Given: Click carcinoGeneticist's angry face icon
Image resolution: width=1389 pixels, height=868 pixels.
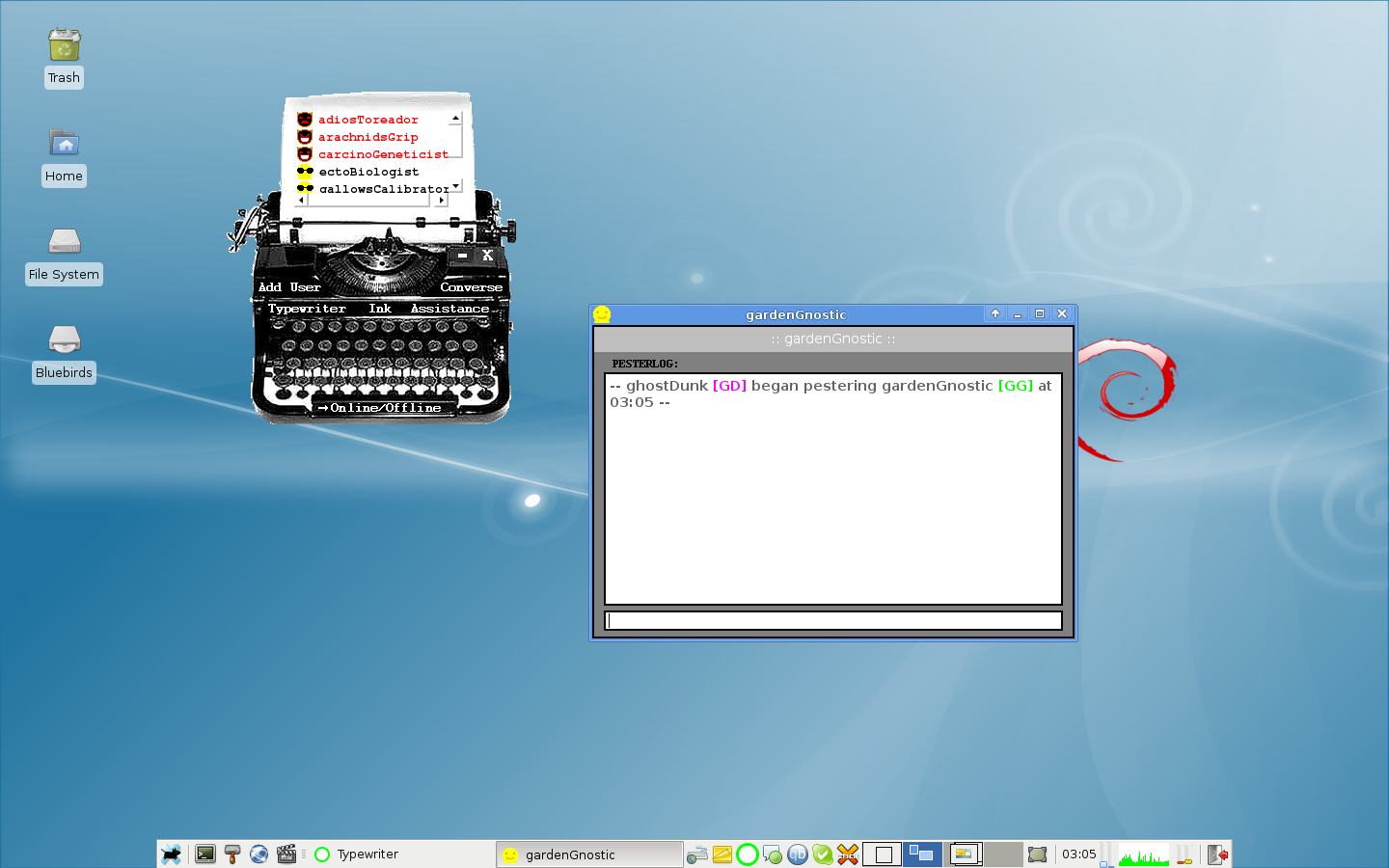Looking at the screenshot, I should [x=305, y=154].
